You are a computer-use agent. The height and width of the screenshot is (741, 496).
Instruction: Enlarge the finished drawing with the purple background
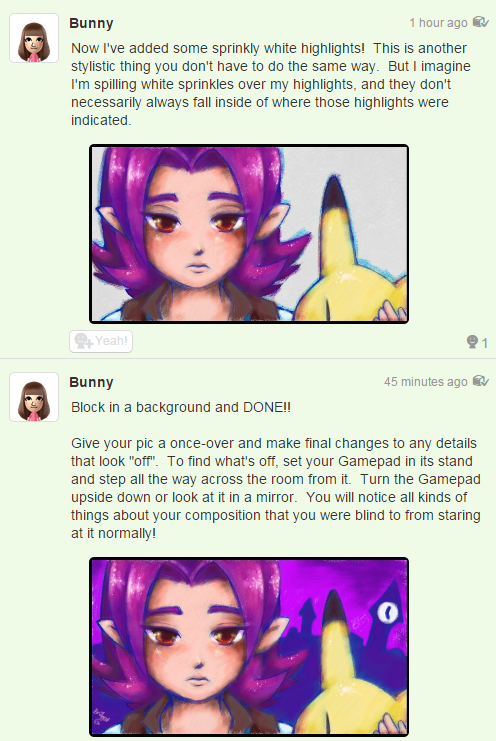pyautogui.click(x=249, y=647)
